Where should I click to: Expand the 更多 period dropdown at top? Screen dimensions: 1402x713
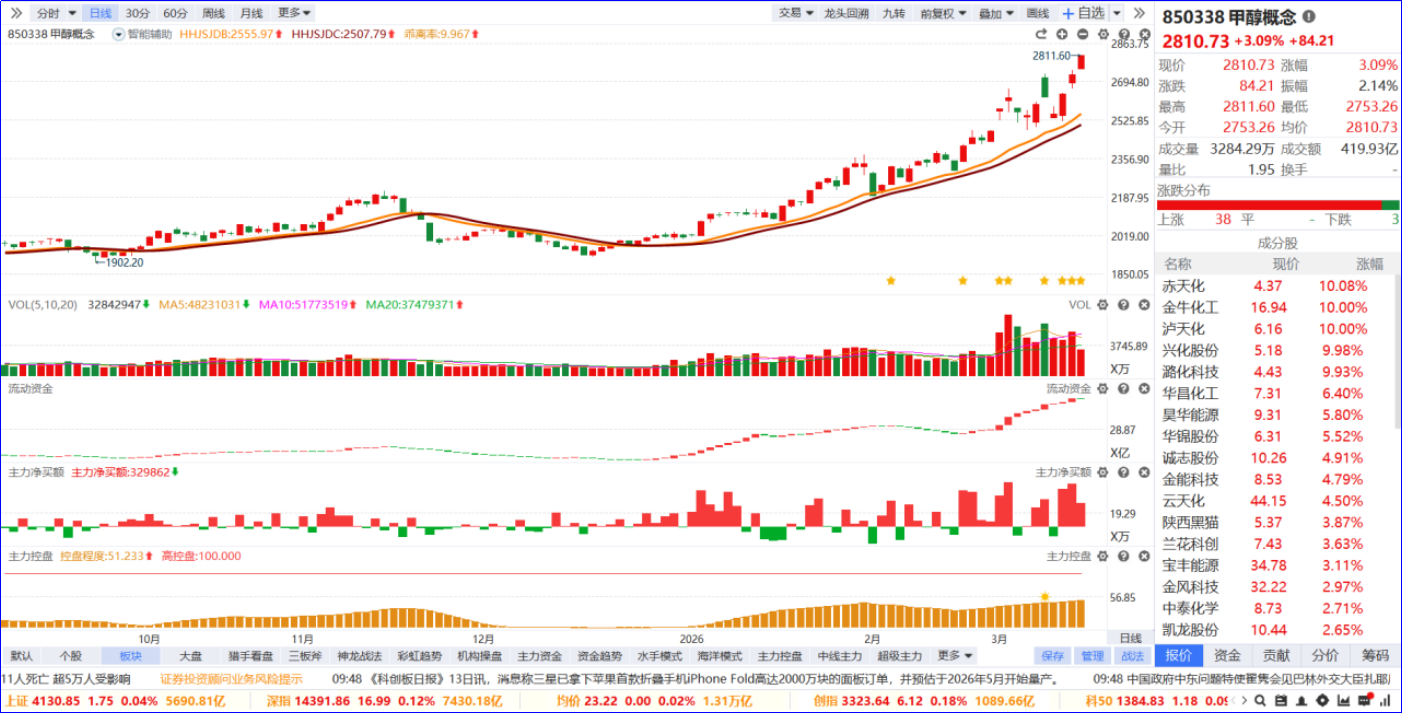point(294,13)
